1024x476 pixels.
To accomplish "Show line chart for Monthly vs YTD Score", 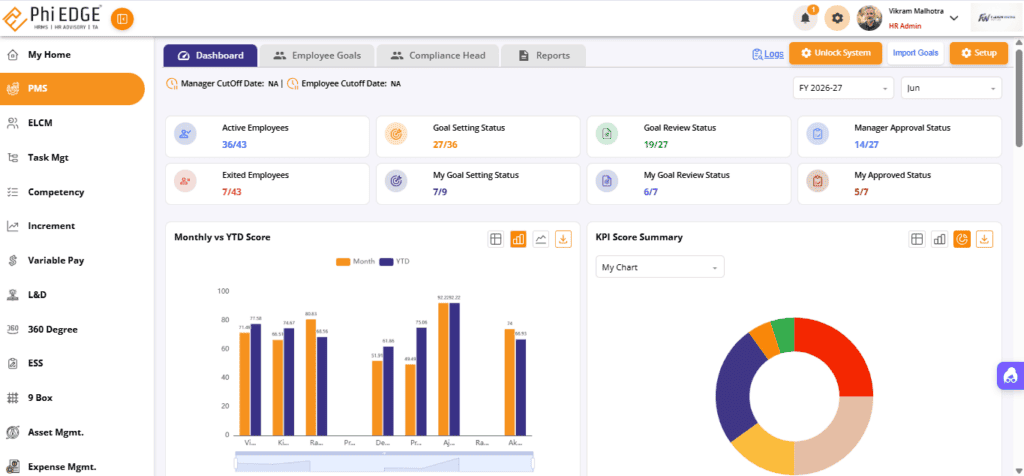I will point(541,240).
